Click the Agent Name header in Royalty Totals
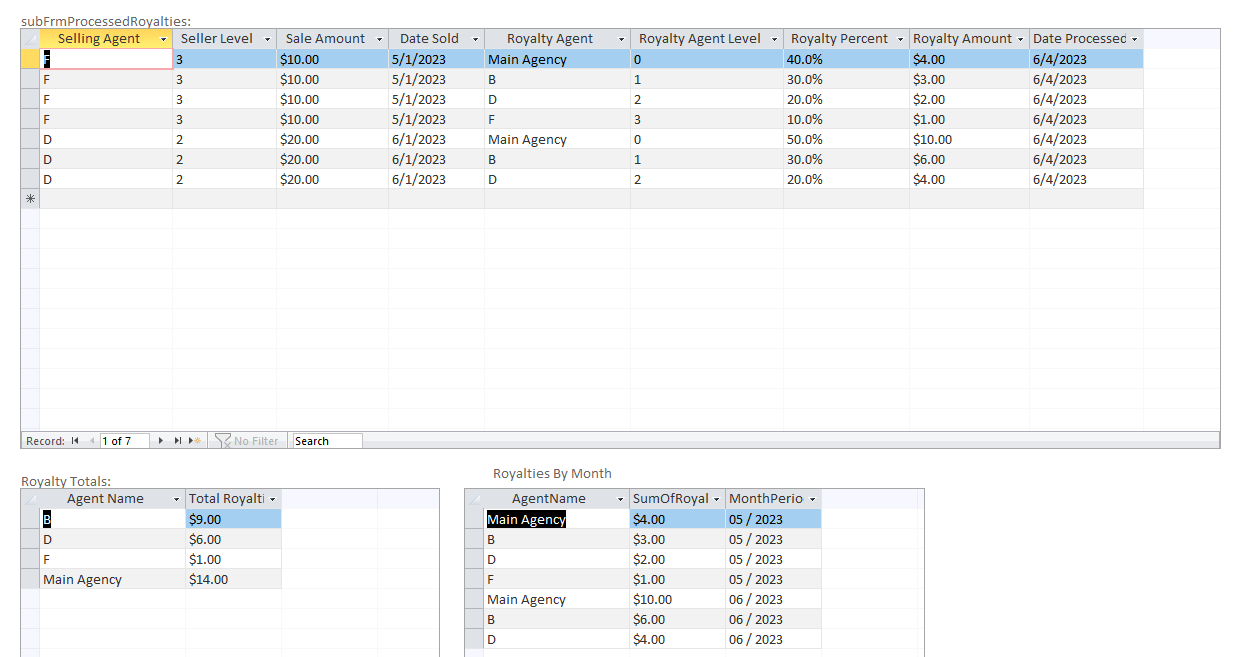Screen dimensions: 1247x657 (x=105, y=499)
